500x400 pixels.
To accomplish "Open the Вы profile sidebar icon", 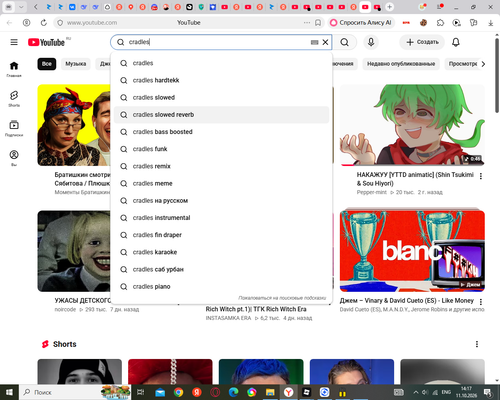I will (x=14, y=158).
